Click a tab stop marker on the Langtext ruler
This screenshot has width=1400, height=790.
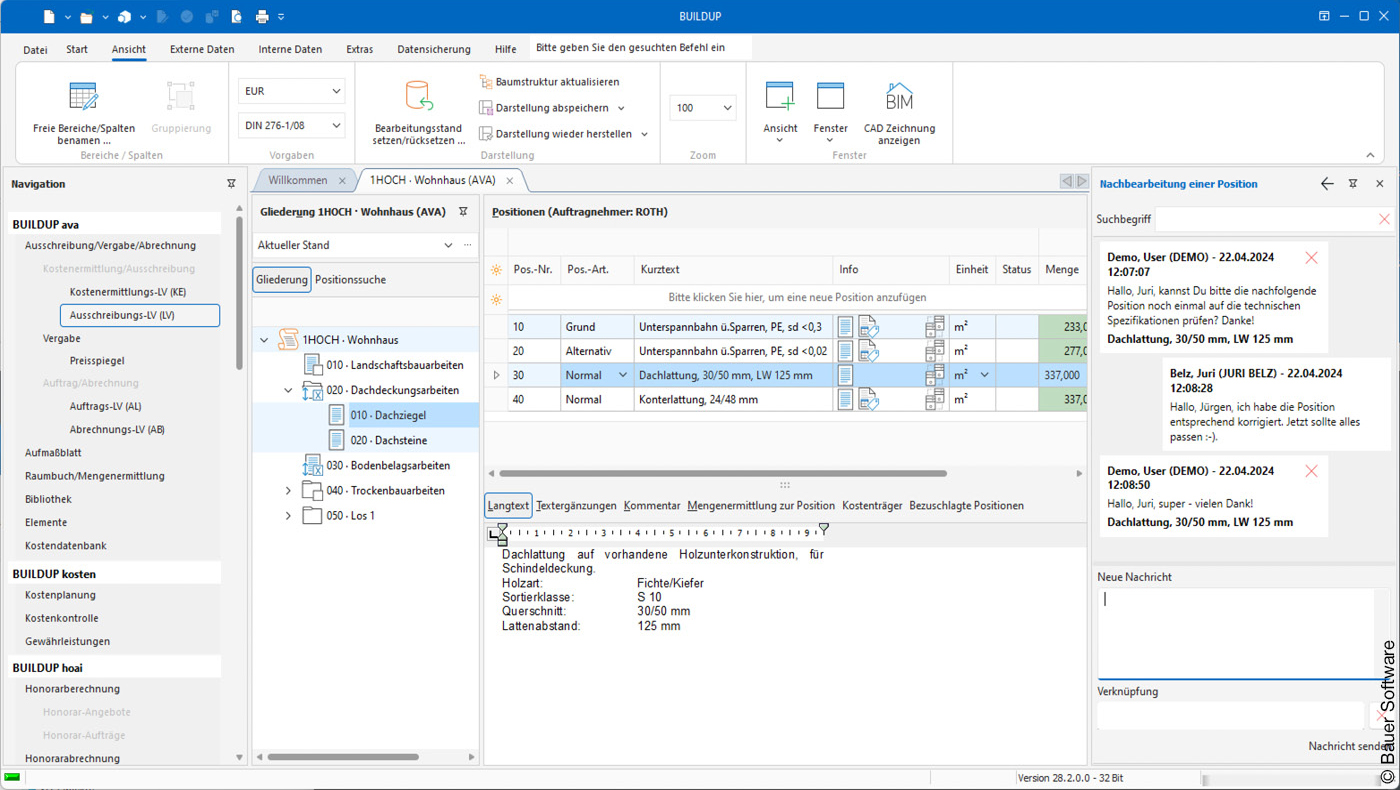[823, 527]
